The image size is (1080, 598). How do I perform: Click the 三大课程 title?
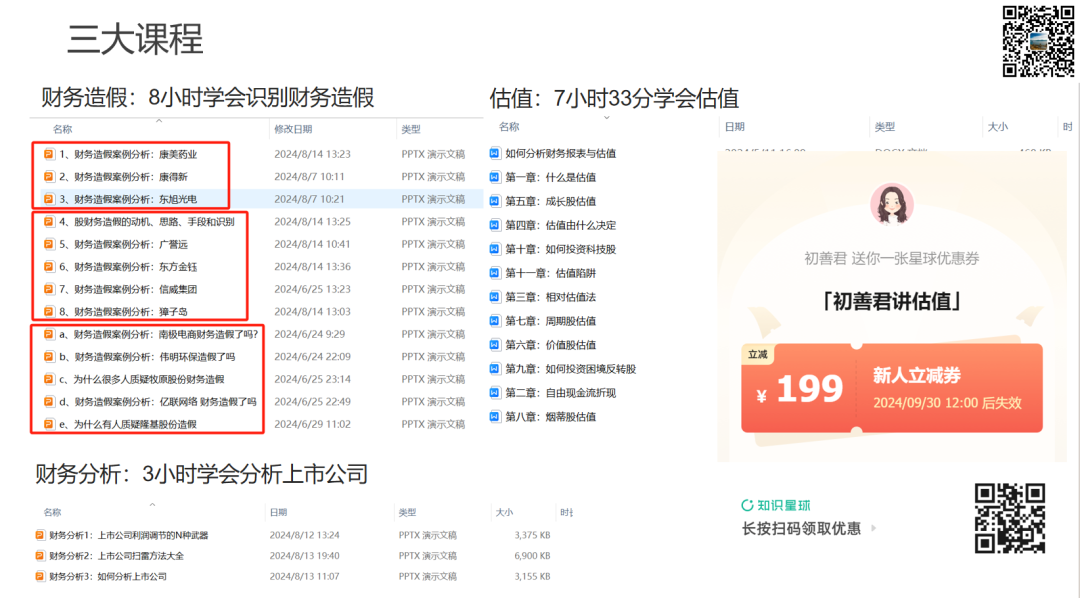pyautogui.click(x=136, y=39)
